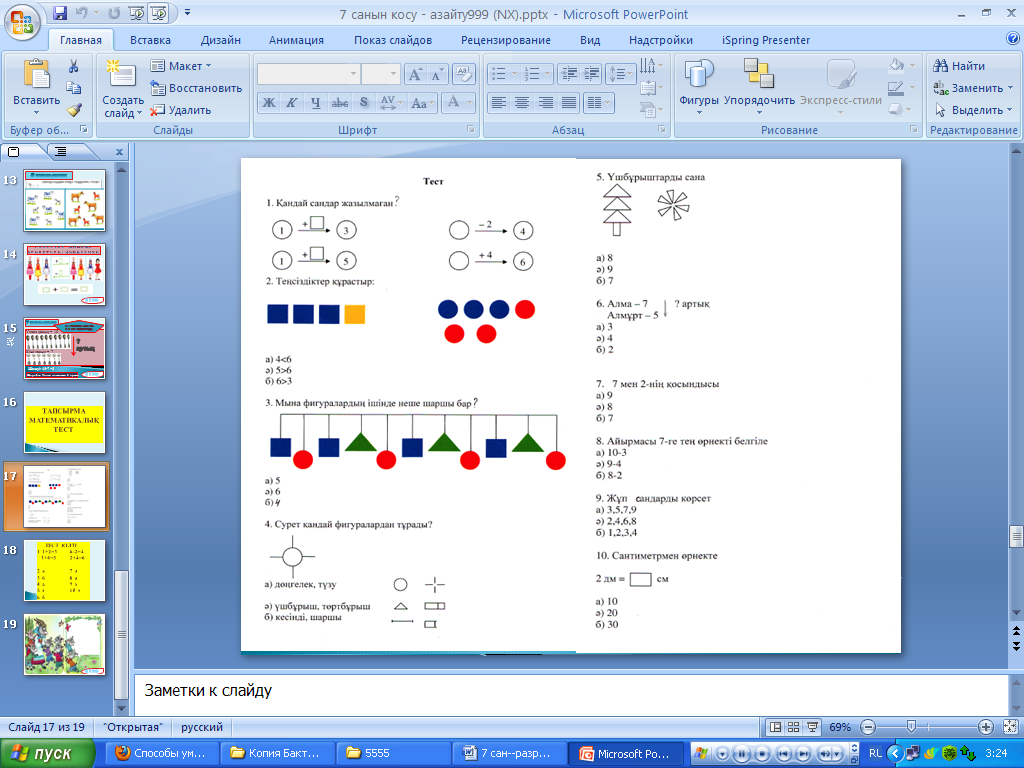Open Find (Найти) binoculars
This screenshot has height=768, width=1024.
point(959,66)
